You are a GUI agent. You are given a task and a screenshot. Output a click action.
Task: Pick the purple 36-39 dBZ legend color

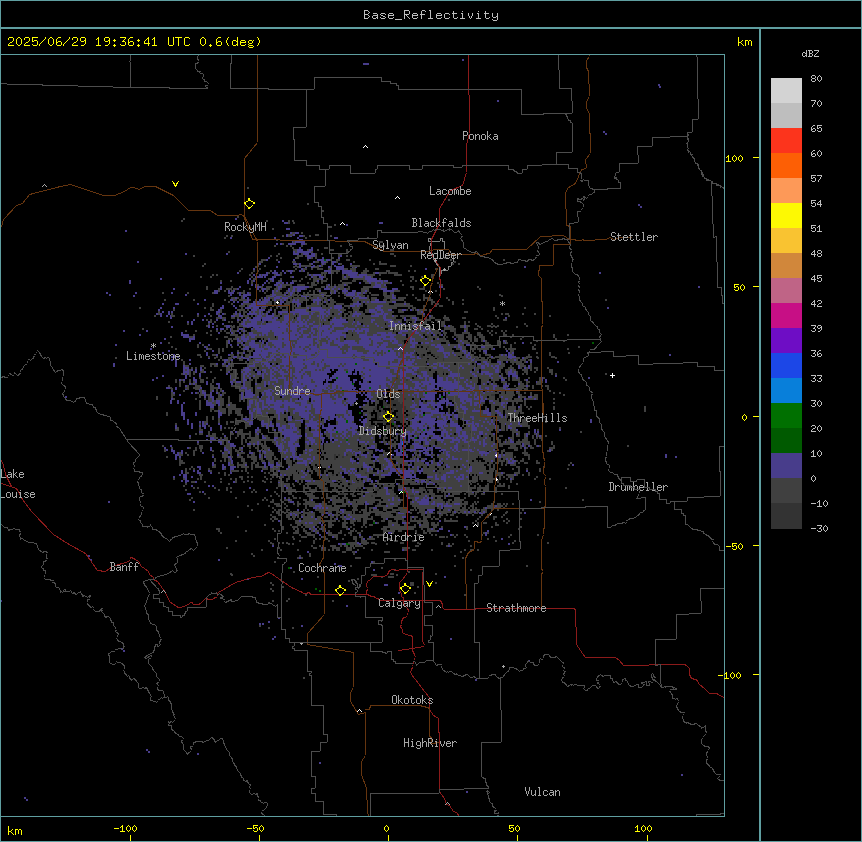pos(786,341)
